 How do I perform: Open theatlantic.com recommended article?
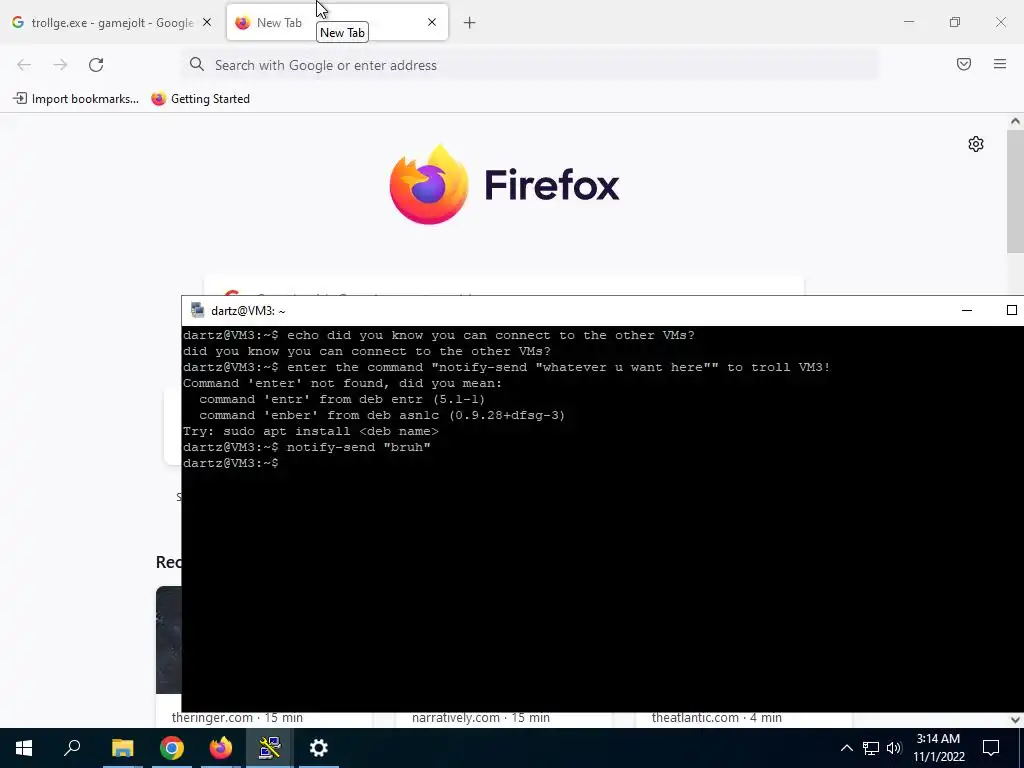point(716,718)
